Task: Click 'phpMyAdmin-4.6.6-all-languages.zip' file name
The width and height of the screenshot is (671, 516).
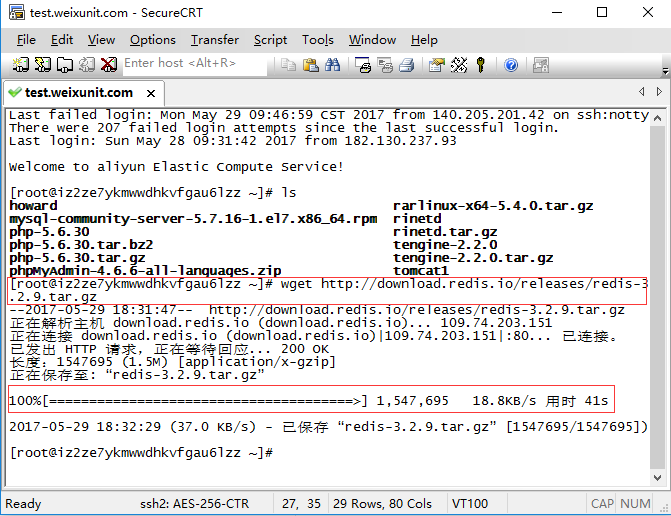Action: click(145, 271)
